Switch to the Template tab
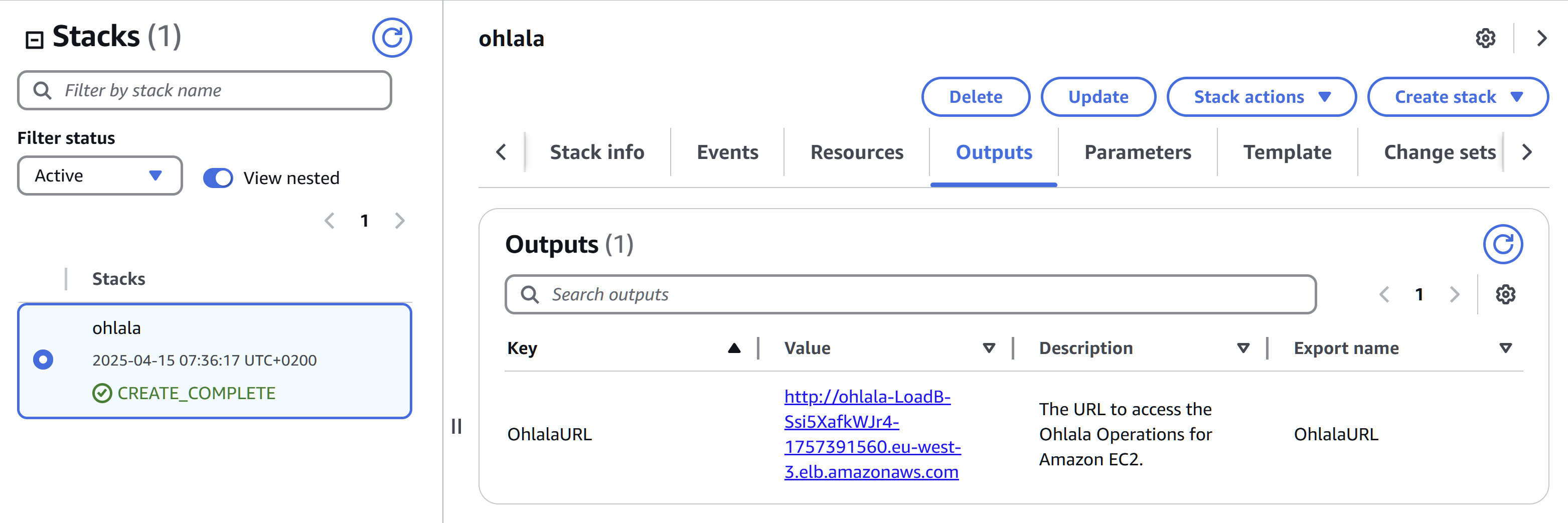Screen dimensions: 1568x523 [1287, 152]
